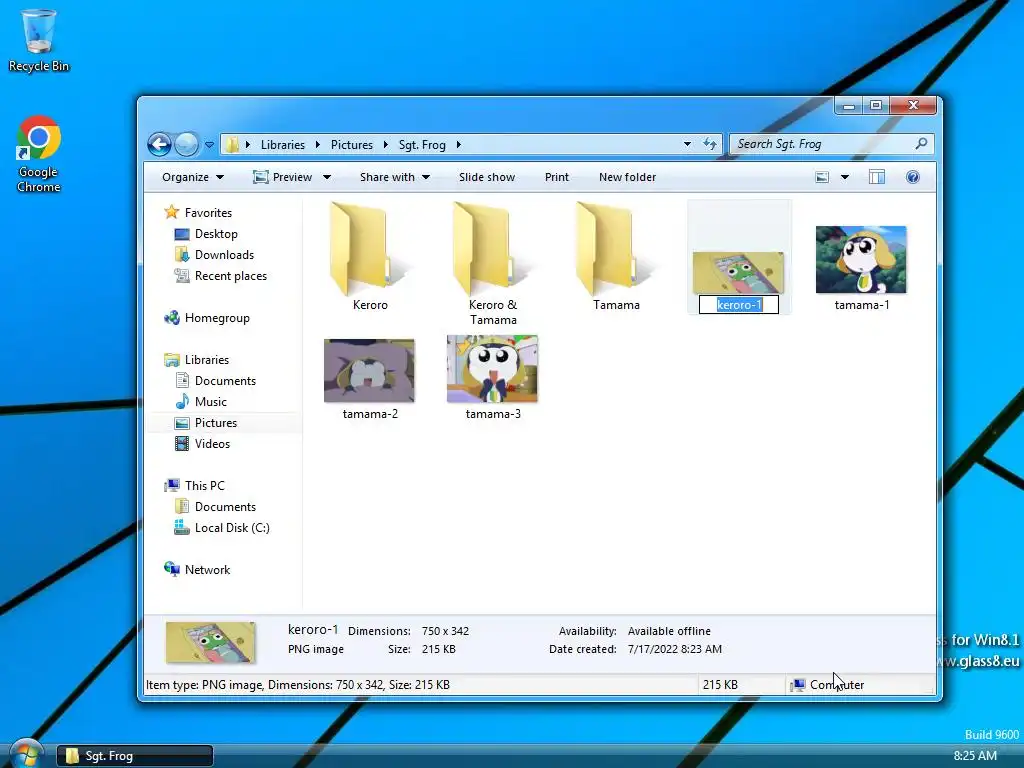1024x768 pixels.
Task: Click the Back navigation arrow
Action: (x=159, y=144)
